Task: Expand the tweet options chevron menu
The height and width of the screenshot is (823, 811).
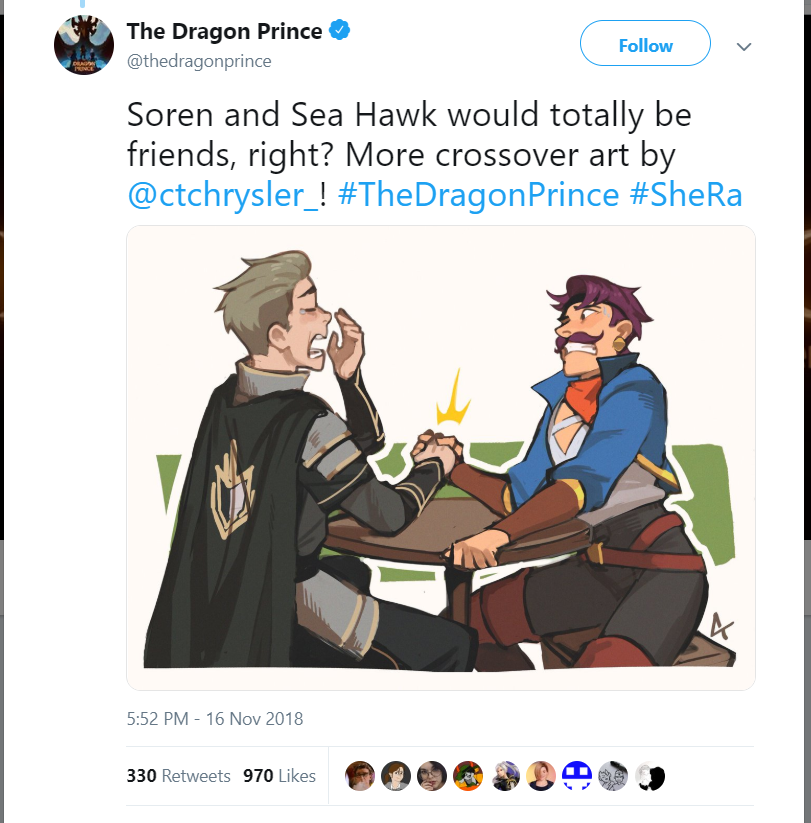Action: point(744,47)
